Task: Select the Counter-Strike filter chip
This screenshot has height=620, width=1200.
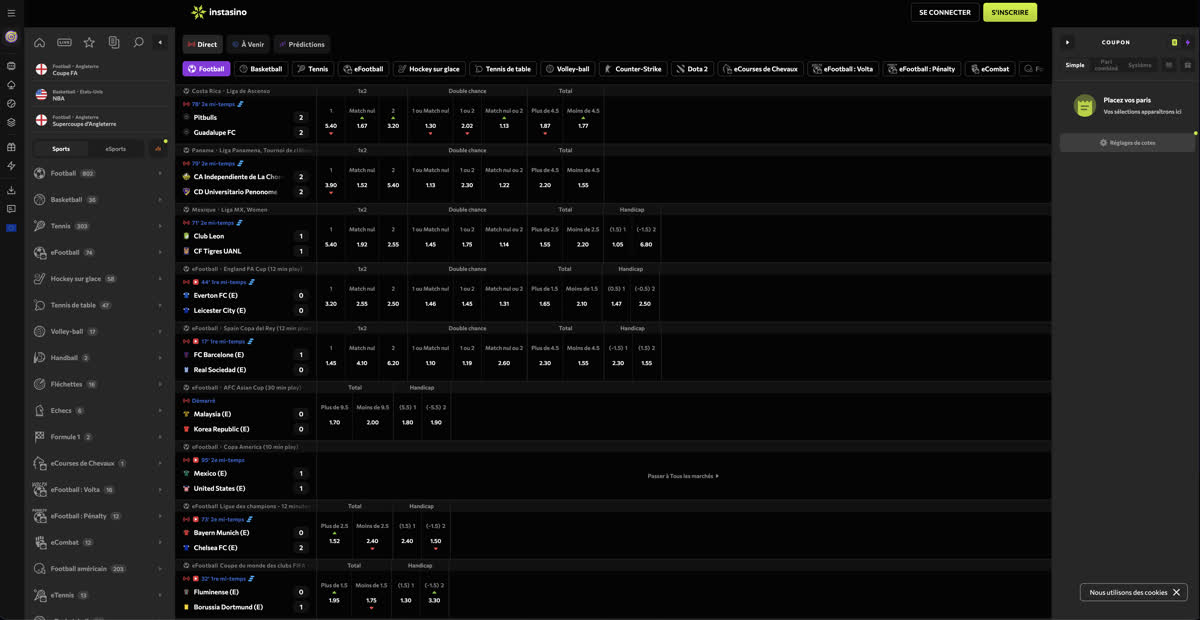Action: point(632,69)
